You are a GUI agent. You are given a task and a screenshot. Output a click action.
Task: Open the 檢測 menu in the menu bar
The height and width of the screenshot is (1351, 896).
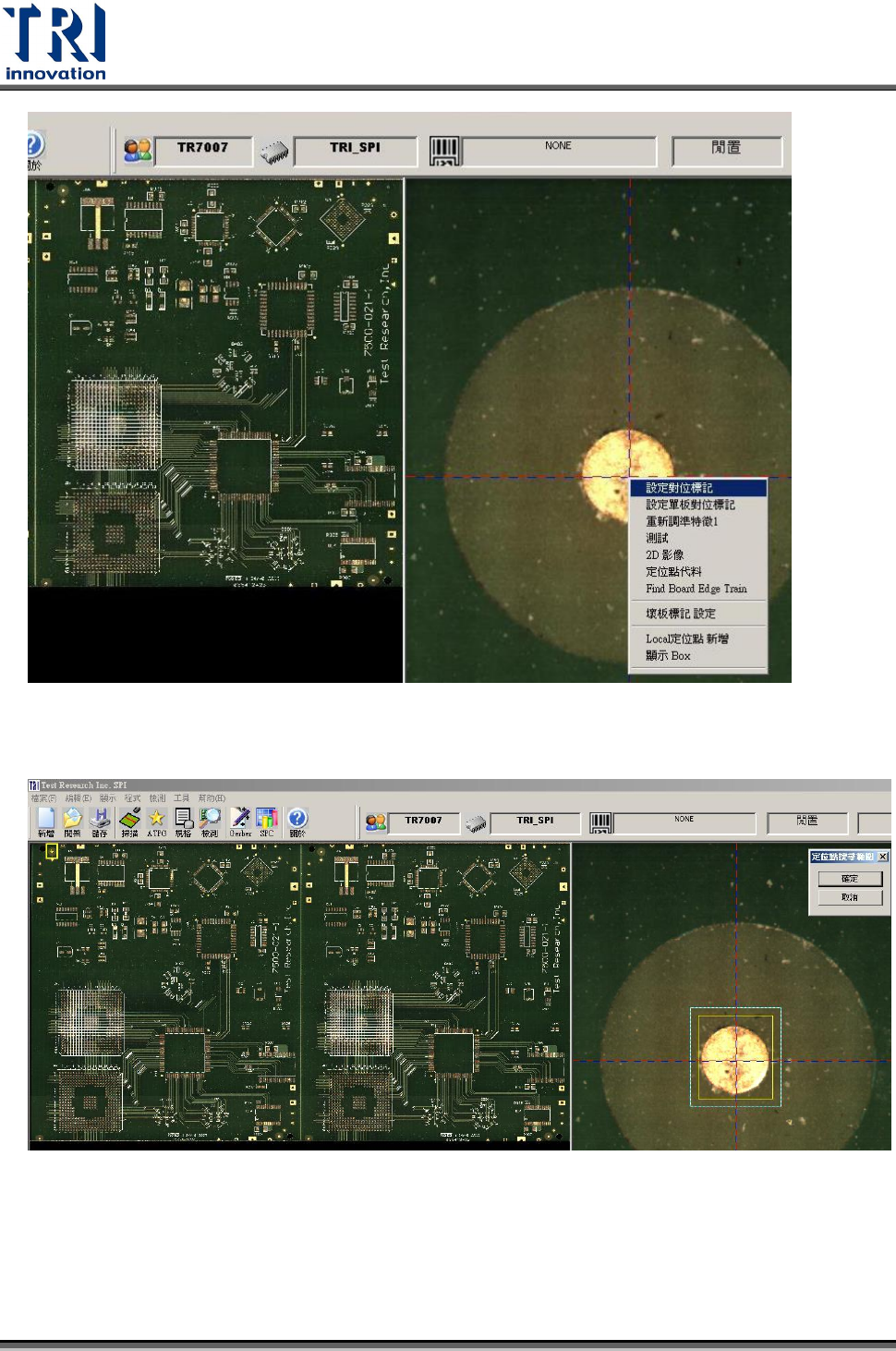point(157,798)
